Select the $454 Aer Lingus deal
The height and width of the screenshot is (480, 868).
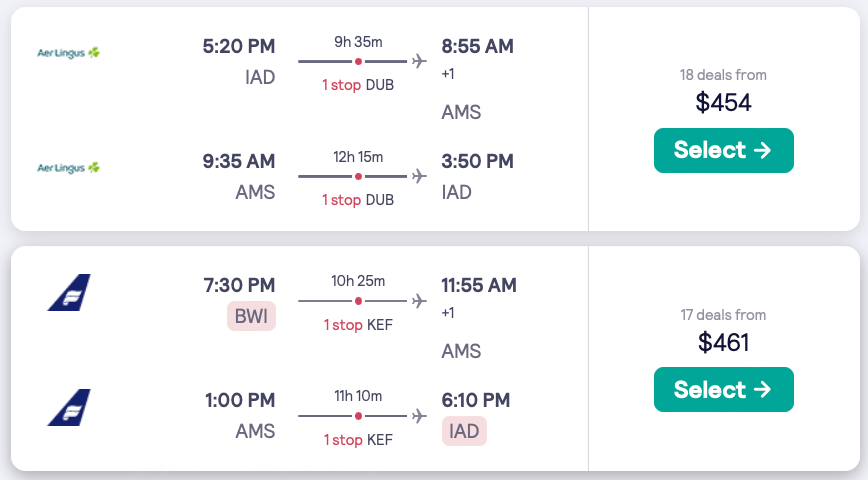[x=723, y=150]
